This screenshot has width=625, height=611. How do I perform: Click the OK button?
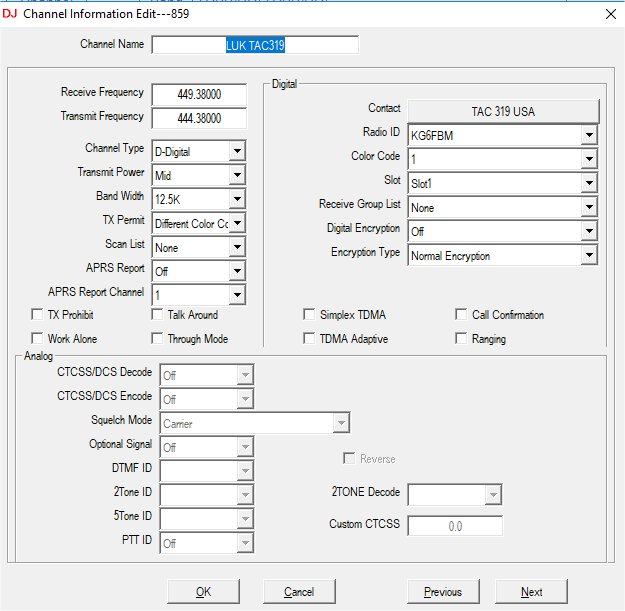(x=203, y=591)
